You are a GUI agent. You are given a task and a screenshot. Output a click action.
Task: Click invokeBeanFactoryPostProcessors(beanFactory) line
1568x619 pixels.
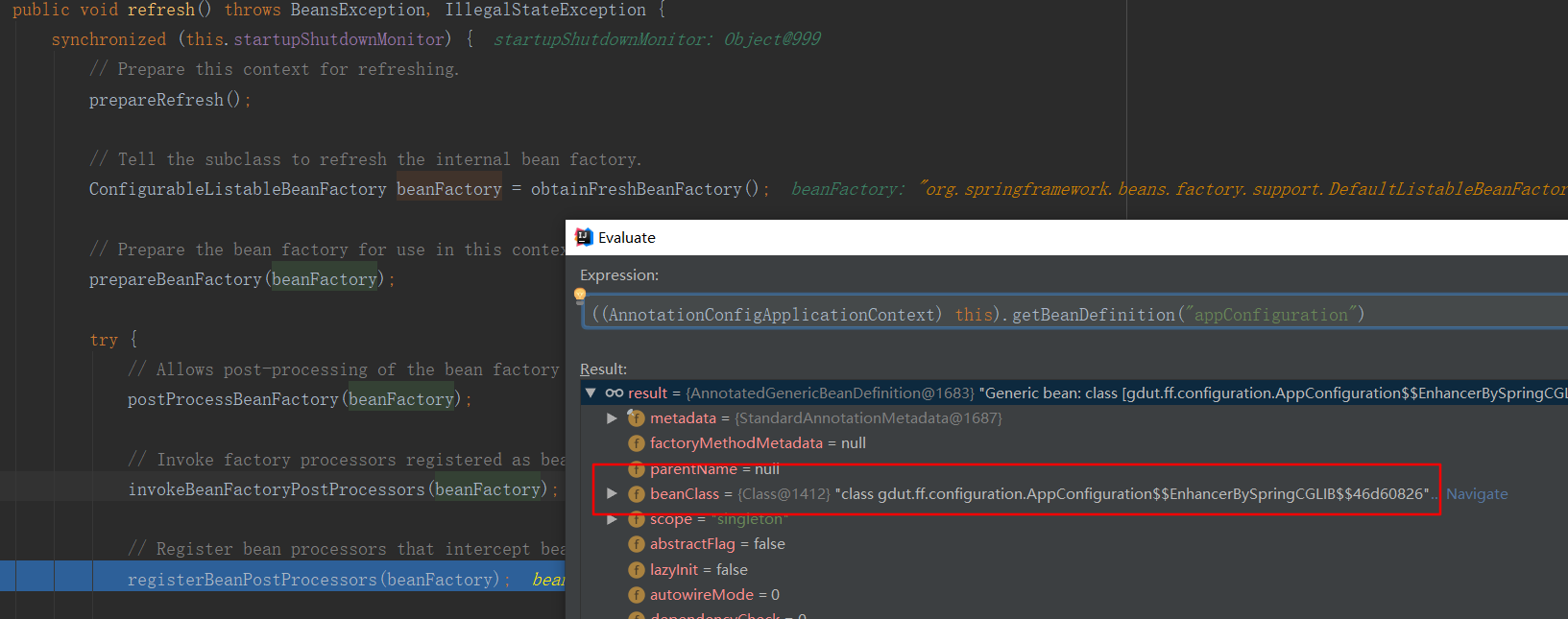pyautogui.click(x=343, y=489)
